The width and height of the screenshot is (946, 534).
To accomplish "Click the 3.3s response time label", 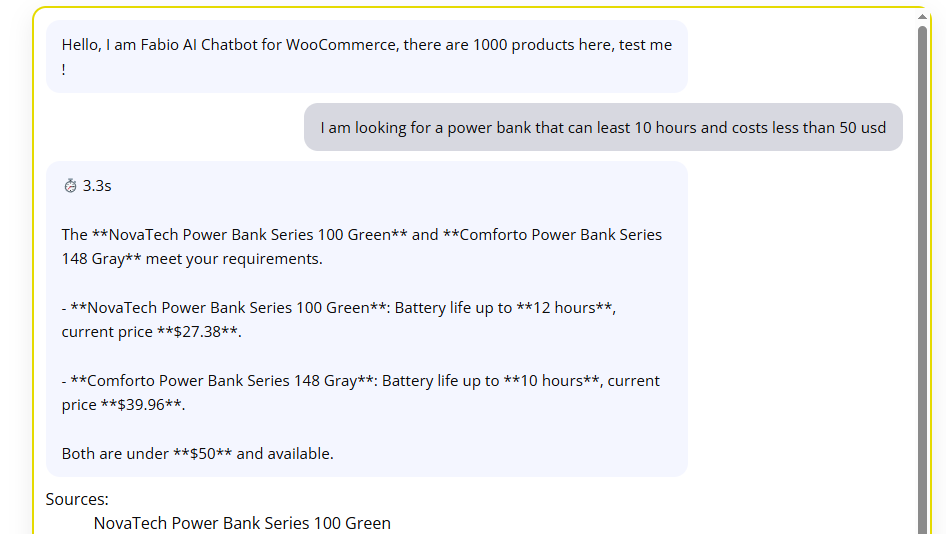I will click(x=97, y=186).
